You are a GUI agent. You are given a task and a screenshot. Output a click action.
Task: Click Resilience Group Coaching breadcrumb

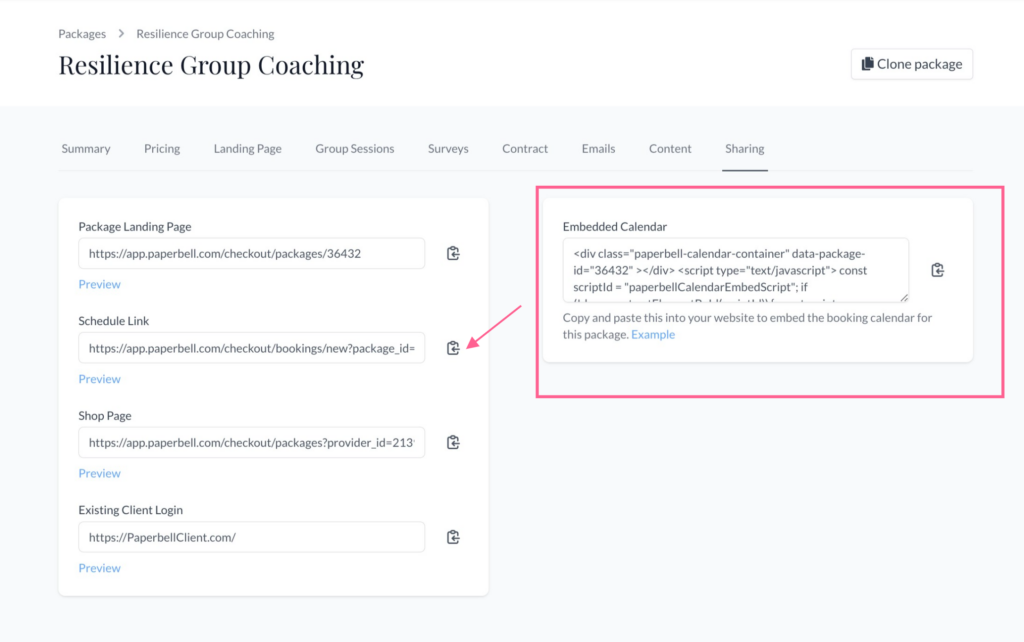(x=205, y=34)
